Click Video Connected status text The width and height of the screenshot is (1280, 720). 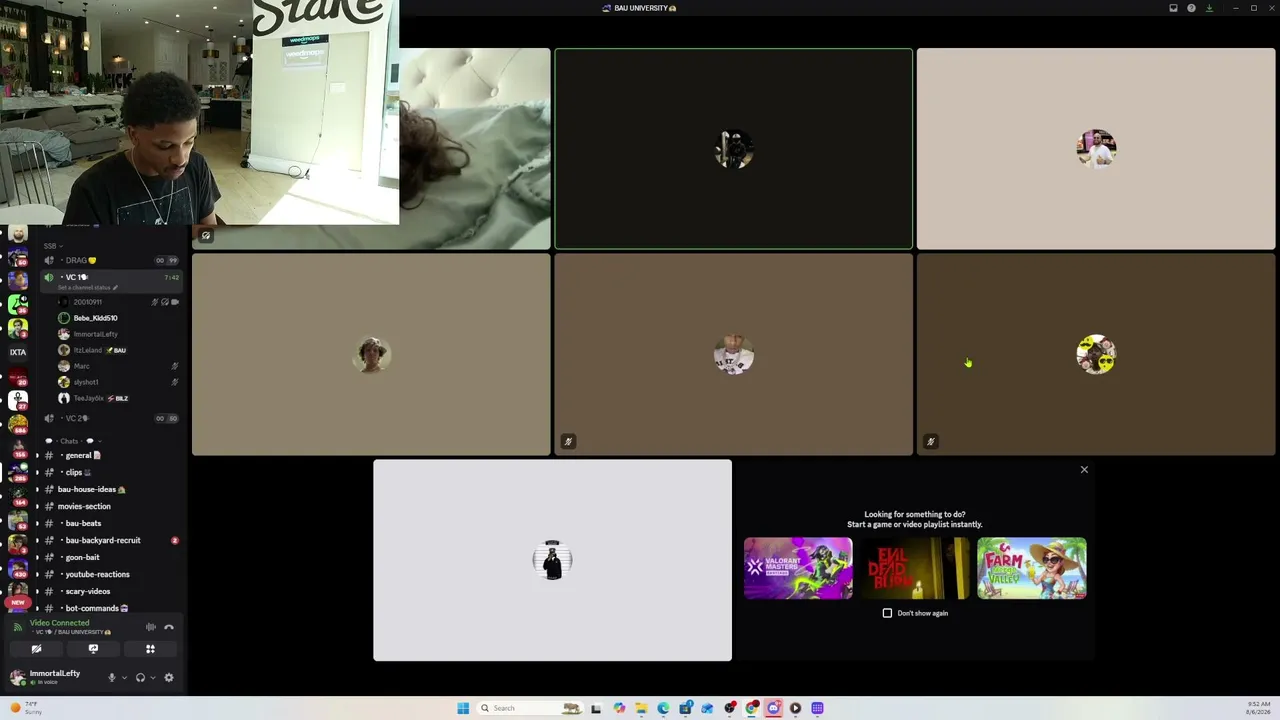[x=59, y=623]
